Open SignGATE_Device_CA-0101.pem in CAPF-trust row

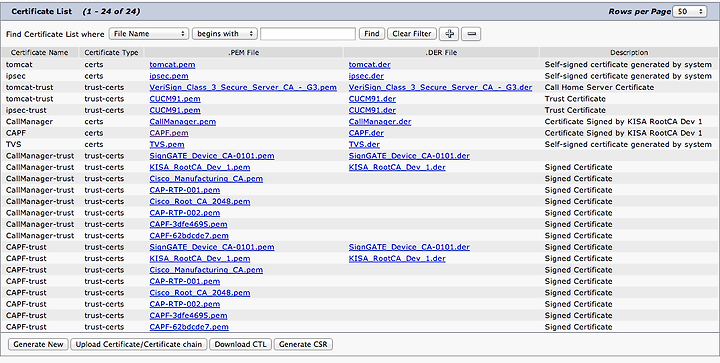point(212,247)
